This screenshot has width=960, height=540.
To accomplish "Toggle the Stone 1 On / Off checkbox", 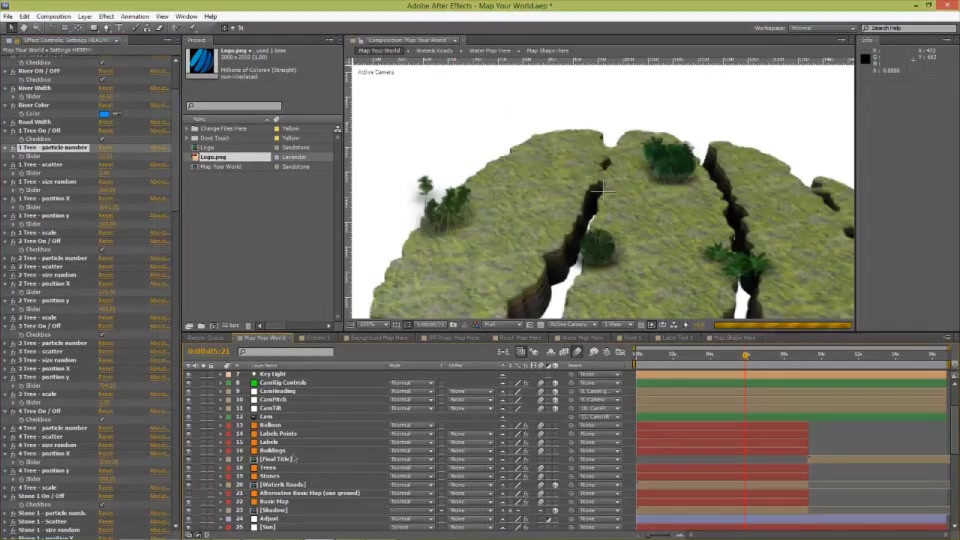I will 102,504.
